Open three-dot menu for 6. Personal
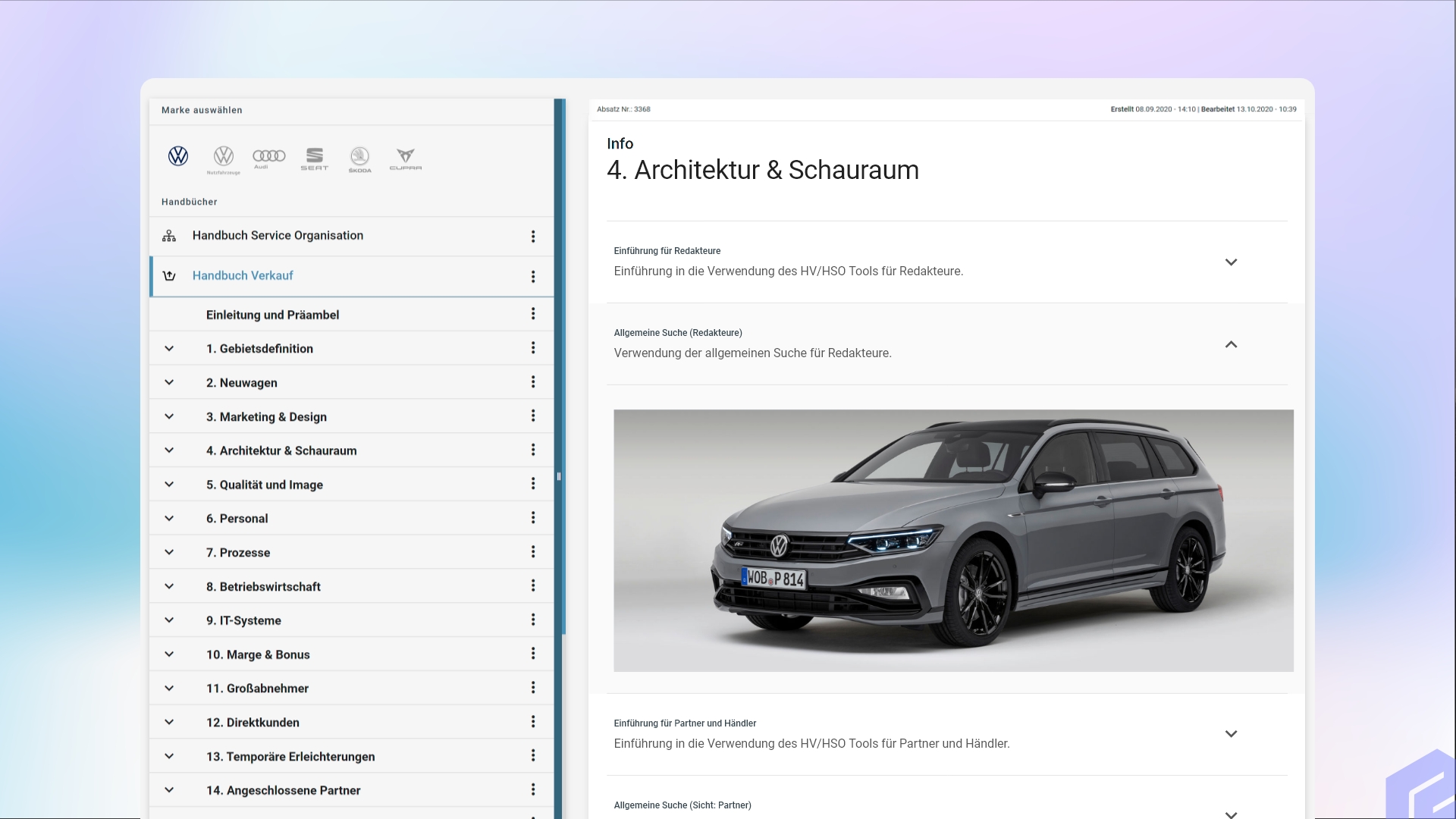Image resolution: width=1456 pixels, height=819 pixels. 533,518
